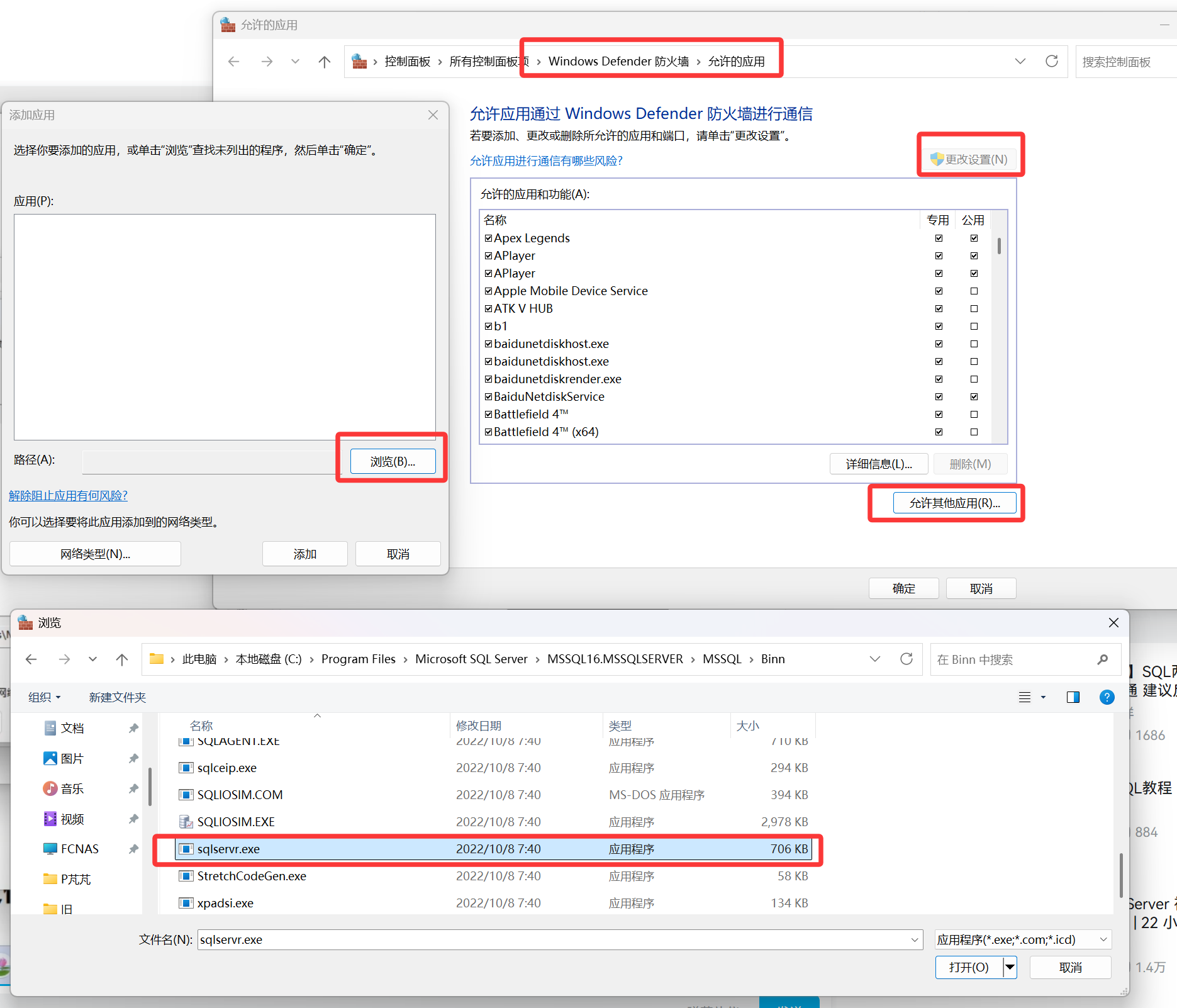Sort by 修改日期 column header
Screen dimensions: 1177x1008
(479, 725)
